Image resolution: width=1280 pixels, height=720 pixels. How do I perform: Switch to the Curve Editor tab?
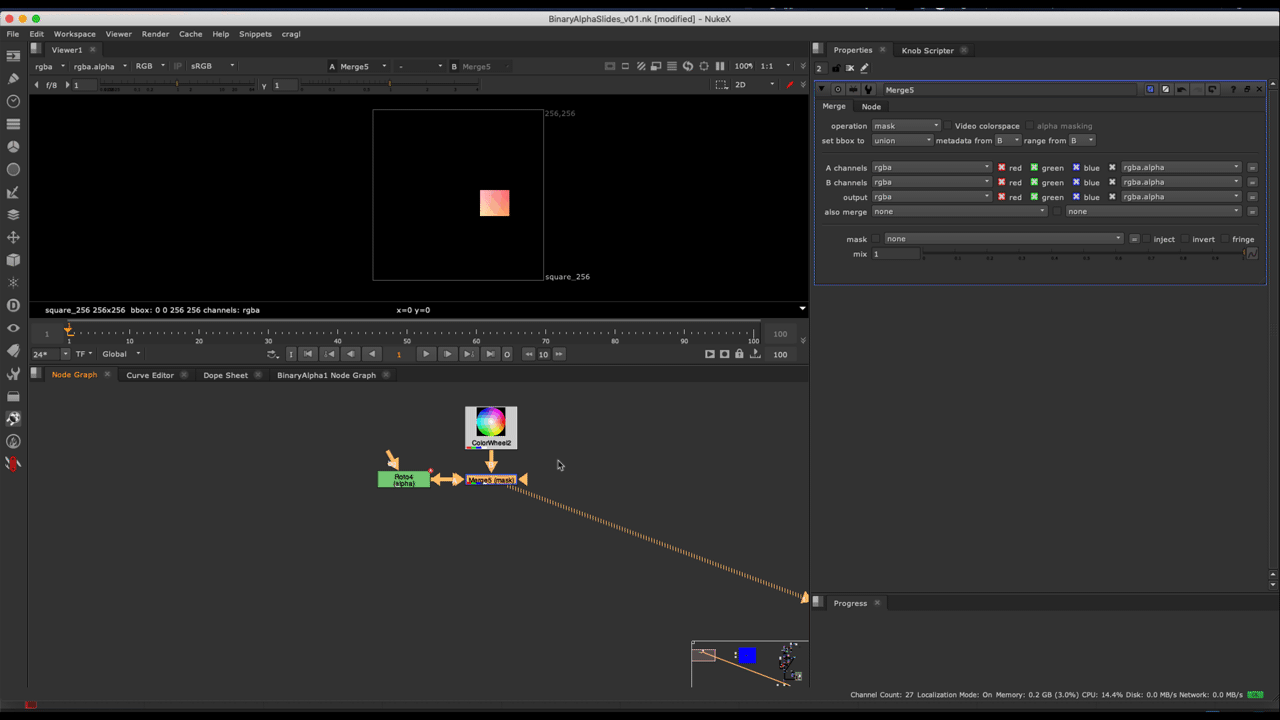click(x=150, y=375)
